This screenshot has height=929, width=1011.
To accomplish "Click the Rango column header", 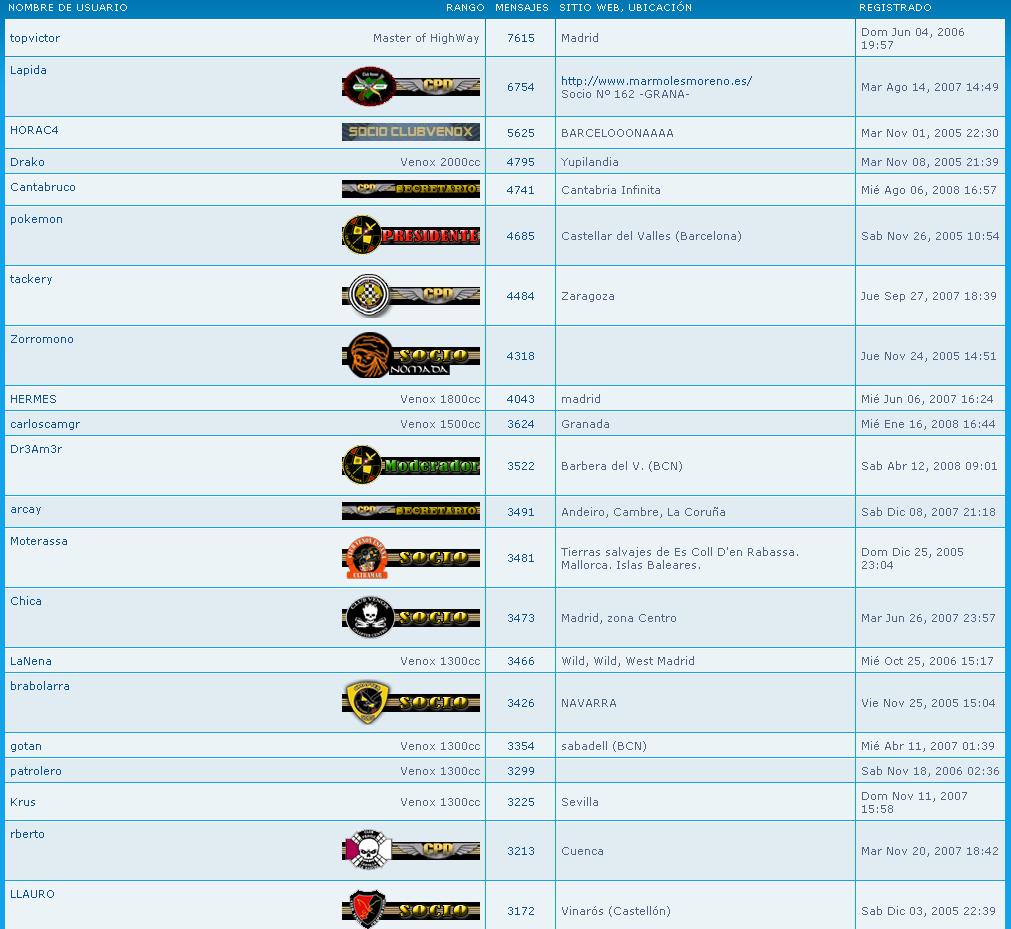I will pos(465,8).
